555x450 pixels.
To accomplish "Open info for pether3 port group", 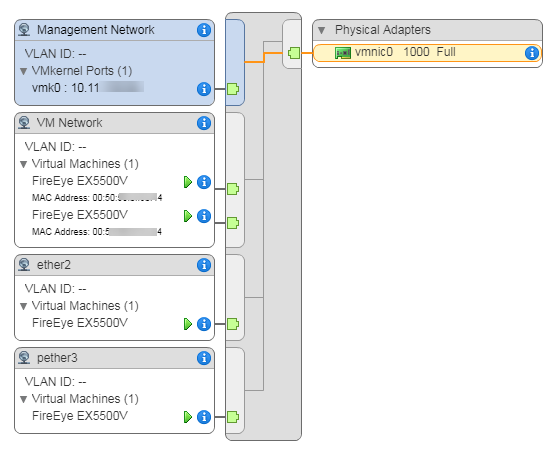I will pos(204,358).
